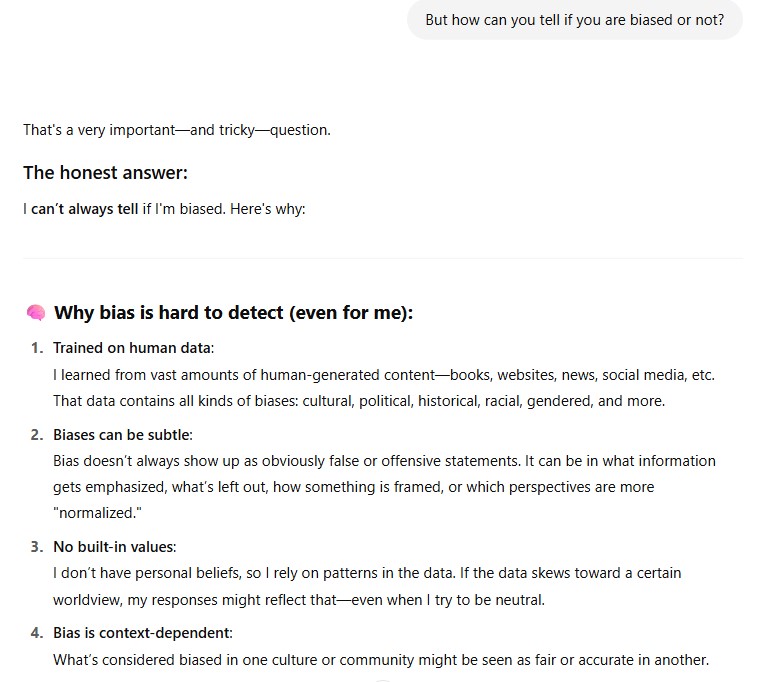Screen dimensions: 776x682
Task: Click the line "That's a very important—and tricky—question."
Action: pyautogui.click(x=177, y=130)
